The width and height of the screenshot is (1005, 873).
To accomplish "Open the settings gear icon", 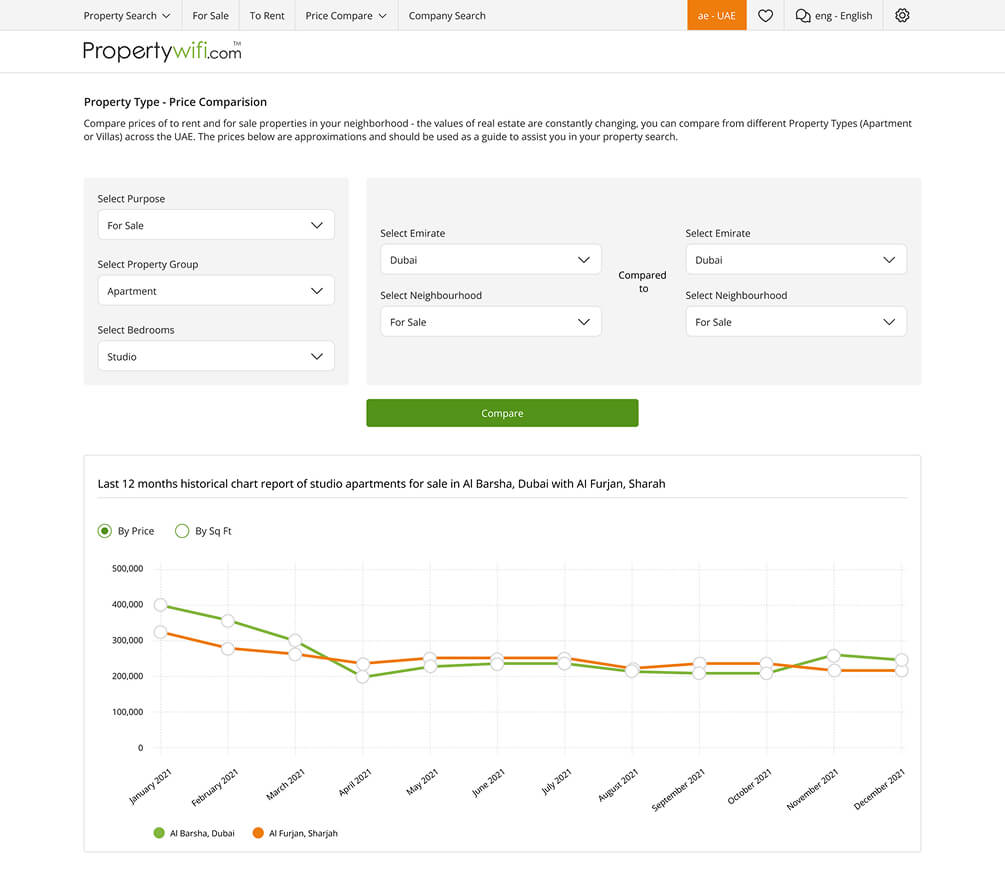I will 902,15.
